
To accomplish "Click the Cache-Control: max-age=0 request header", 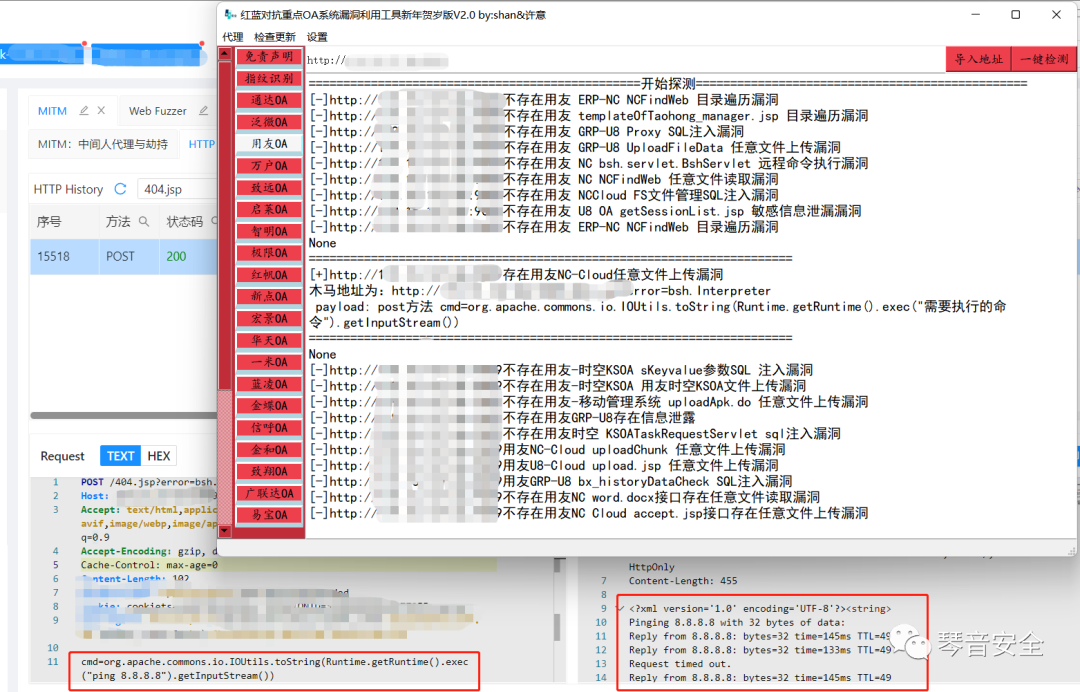I will coord(149,565).
